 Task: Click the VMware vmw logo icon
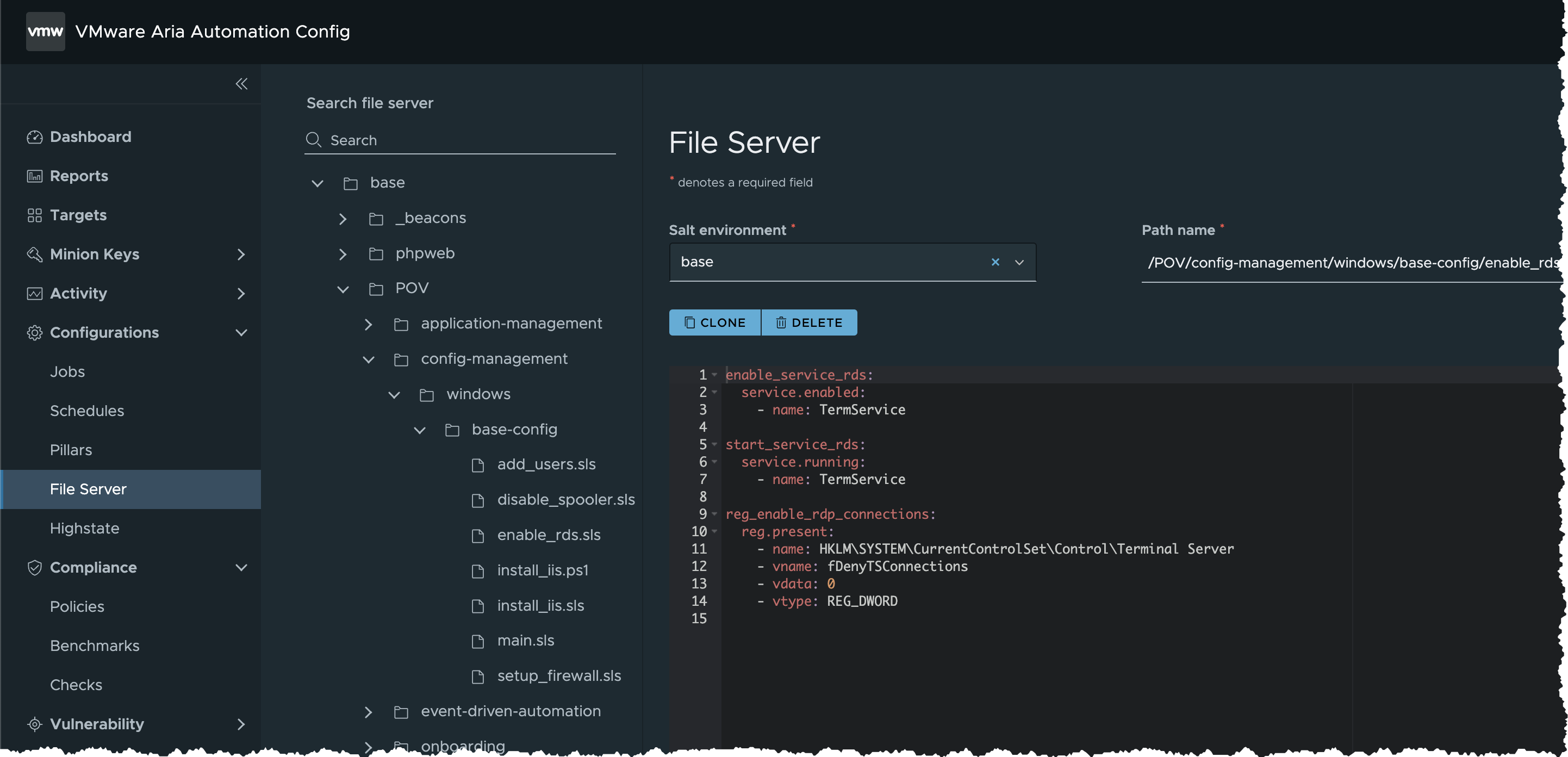pyautogui.click(x=45, y=31)
